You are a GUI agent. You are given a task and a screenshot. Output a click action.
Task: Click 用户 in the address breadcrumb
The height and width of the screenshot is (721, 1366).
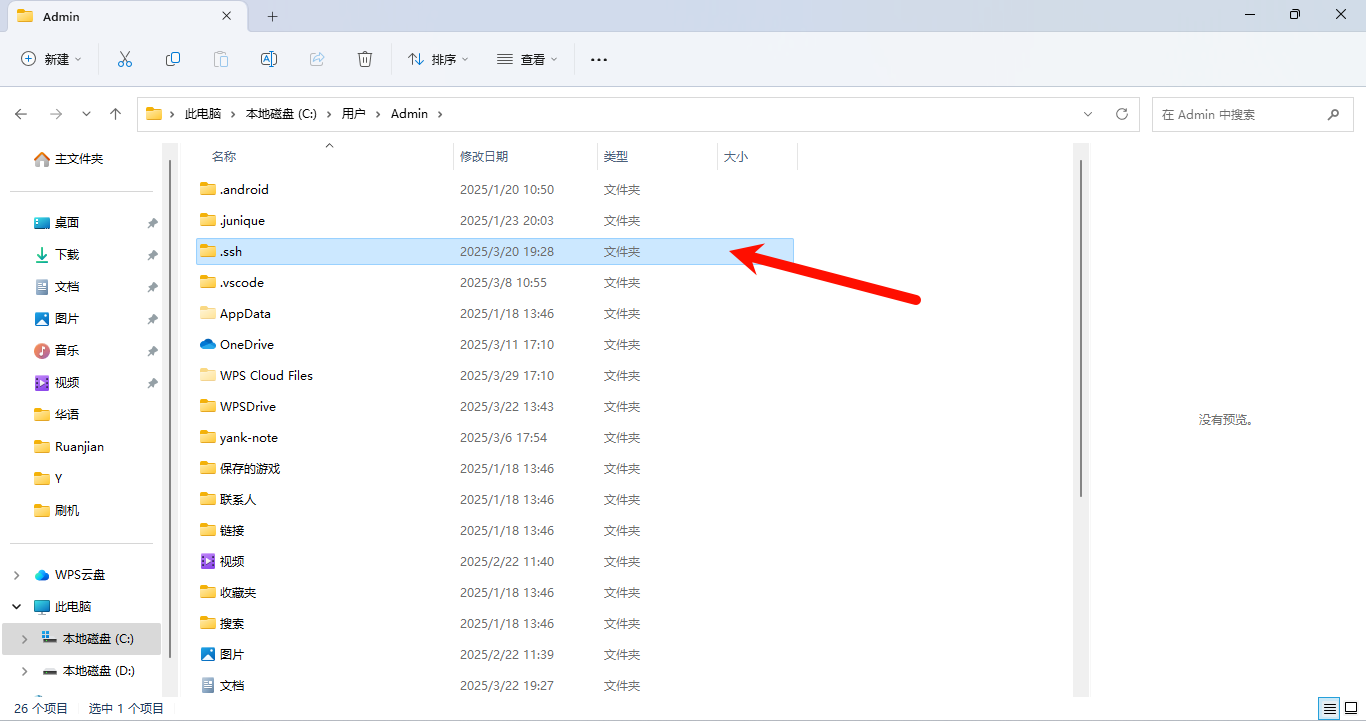353,114
